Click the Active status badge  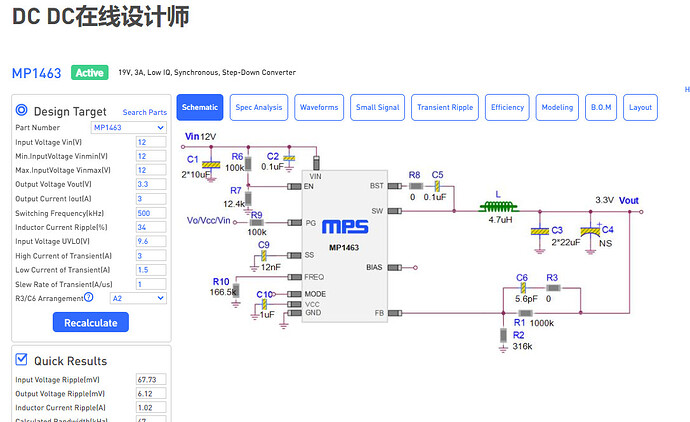[x=90, y=73]
